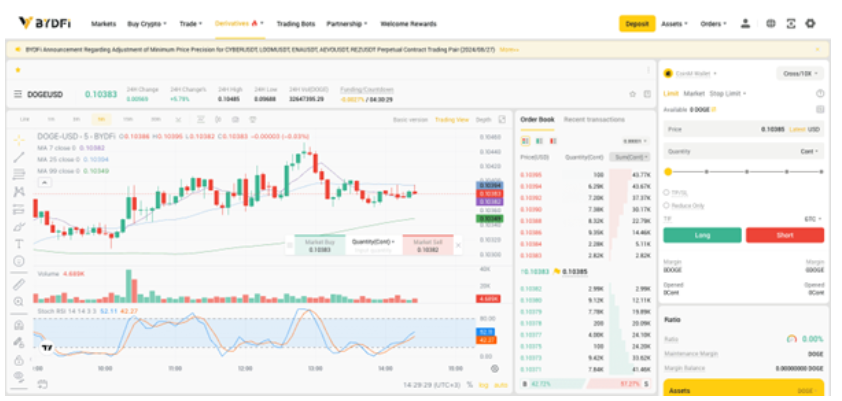Collapse the MA indicator legend
842x401 pixels.
[x=45, y=183]
